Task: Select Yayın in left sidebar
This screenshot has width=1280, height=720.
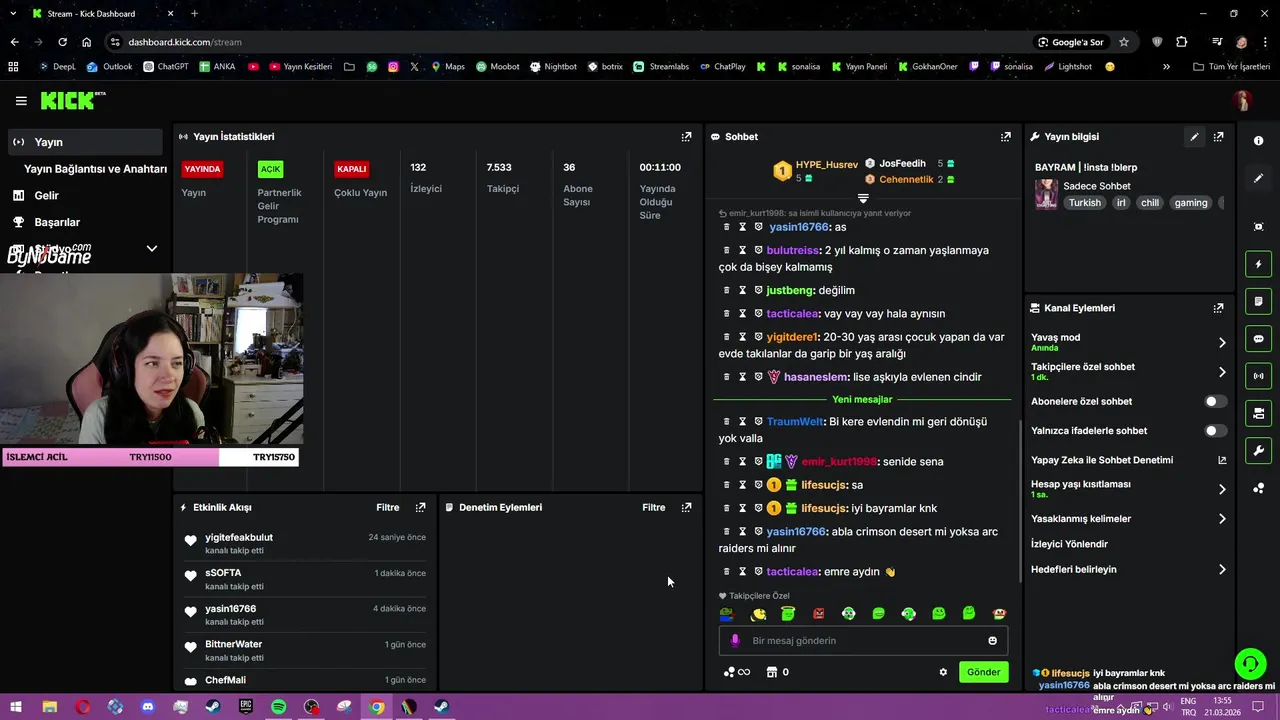Action: pyautogui.click(x=85, y=142)
